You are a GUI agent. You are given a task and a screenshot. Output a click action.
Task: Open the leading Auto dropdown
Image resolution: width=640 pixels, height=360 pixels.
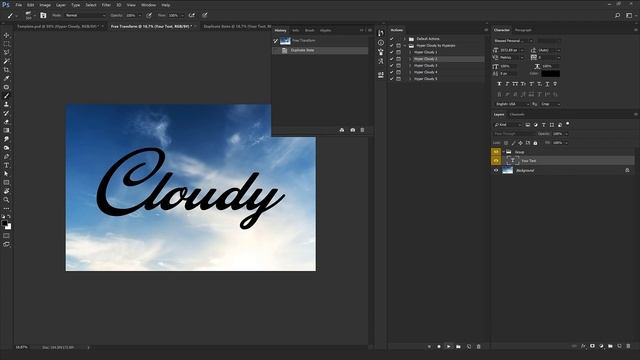click(x=549, y=50)
